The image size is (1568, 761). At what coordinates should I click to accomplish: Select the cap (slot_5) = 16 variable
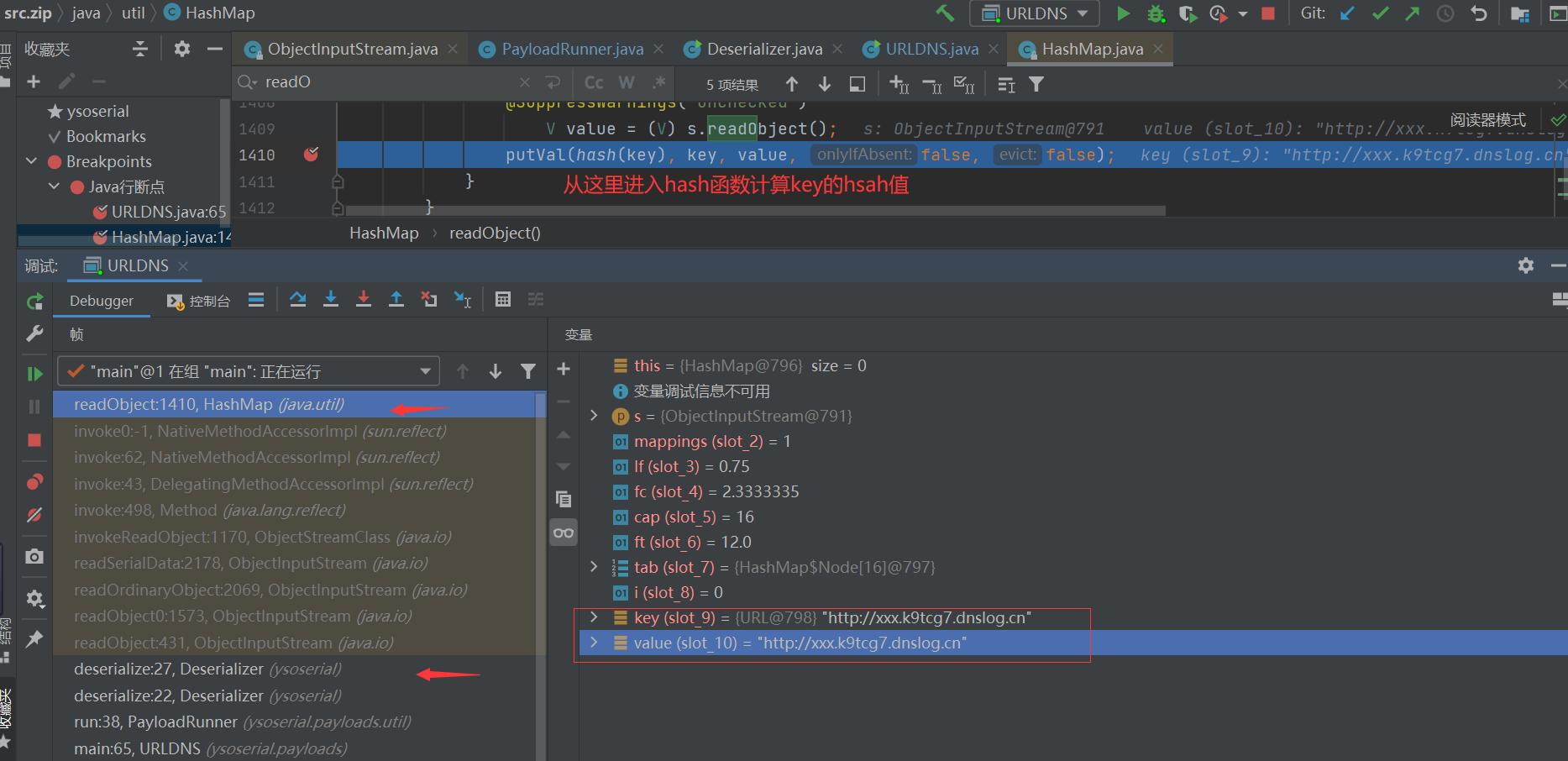pos(1072,517)
